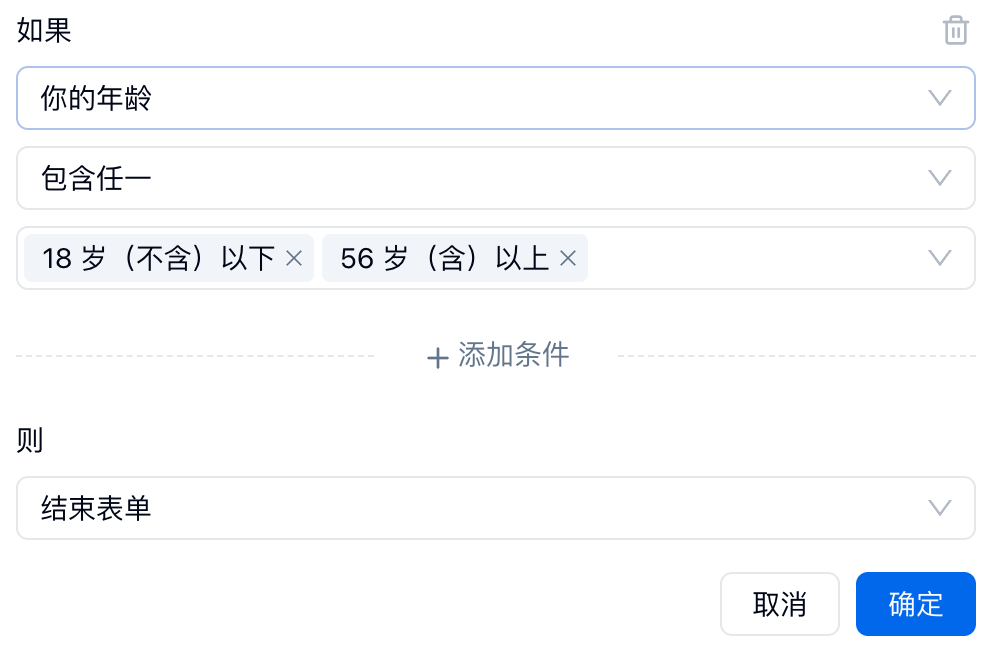Click the 如果 section label
The image size is (1002, 658).
[x=44, y=30]
